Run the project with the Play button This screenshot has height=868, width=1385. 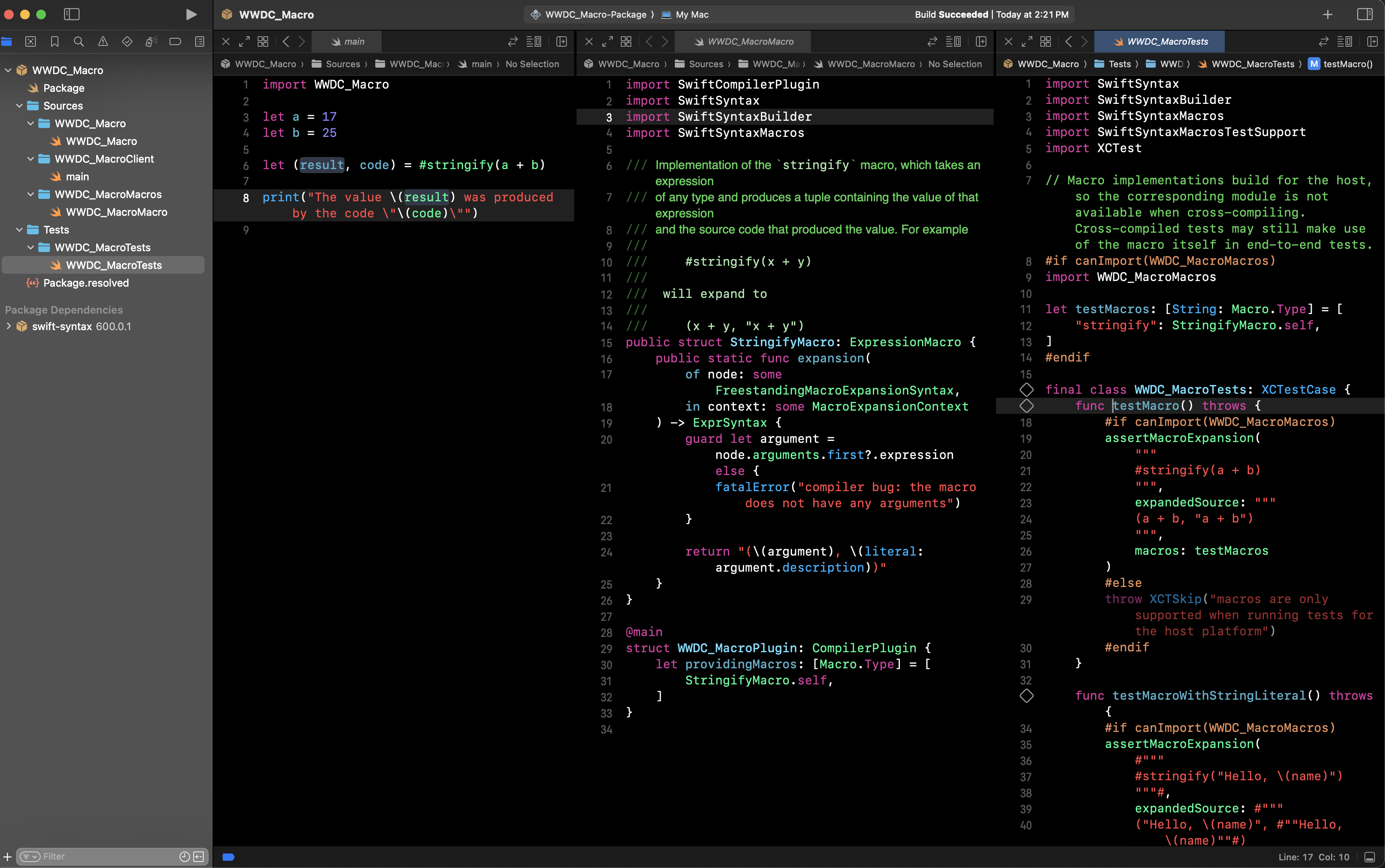click(x=191, y=14)
